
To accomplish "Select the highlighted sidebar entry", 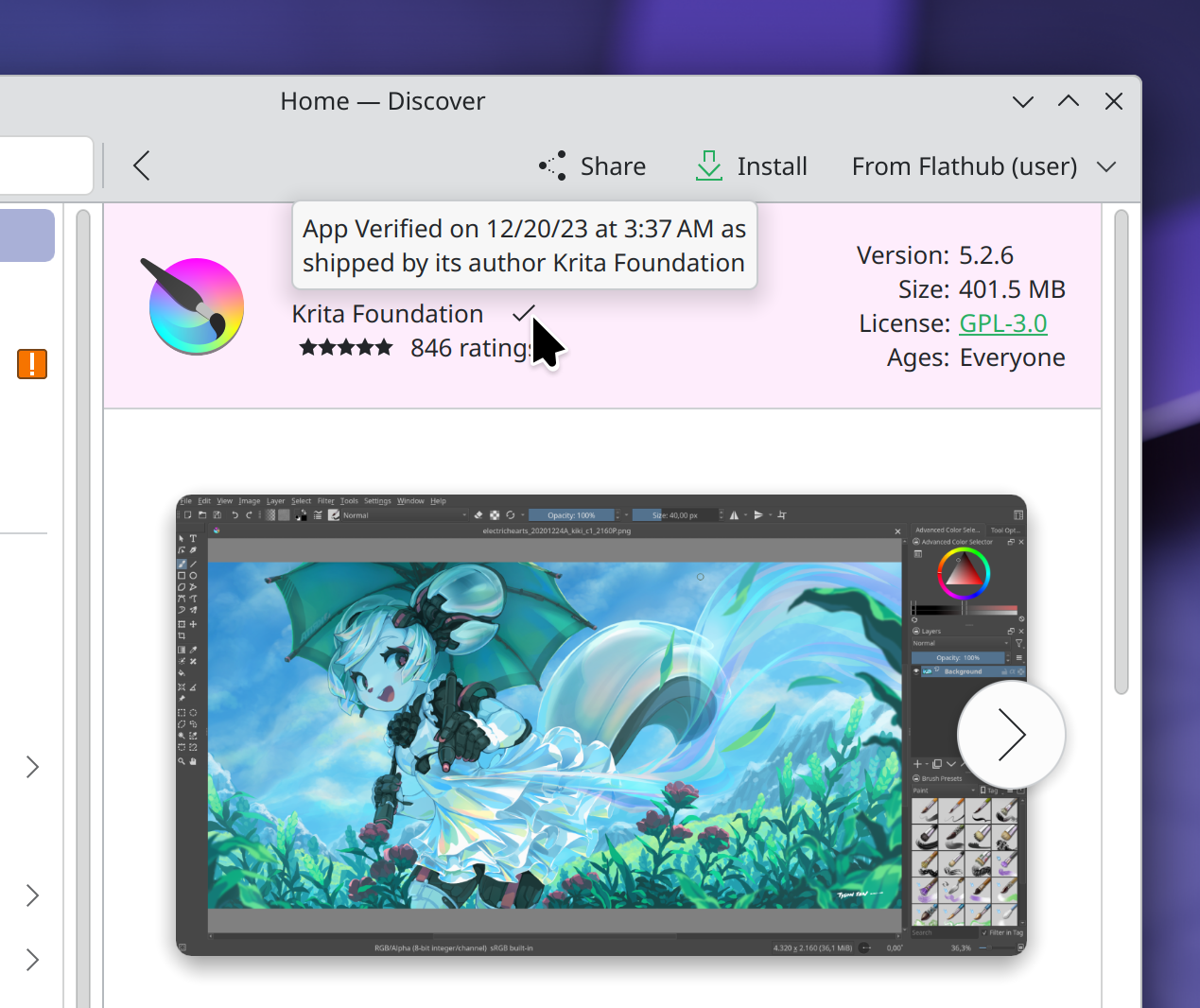I will (x=26, y=235).
